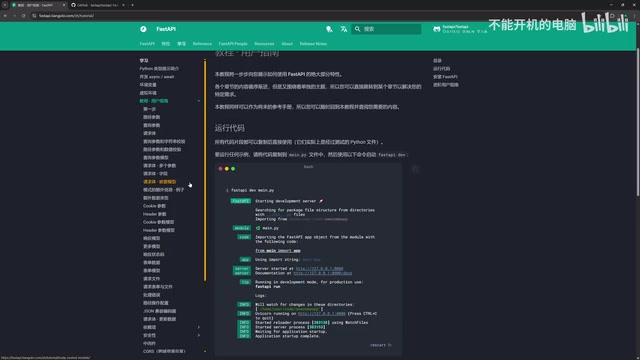Open Cookie 参数 page
This screenshot has height=360, width=640.
[x=154, y=206]
